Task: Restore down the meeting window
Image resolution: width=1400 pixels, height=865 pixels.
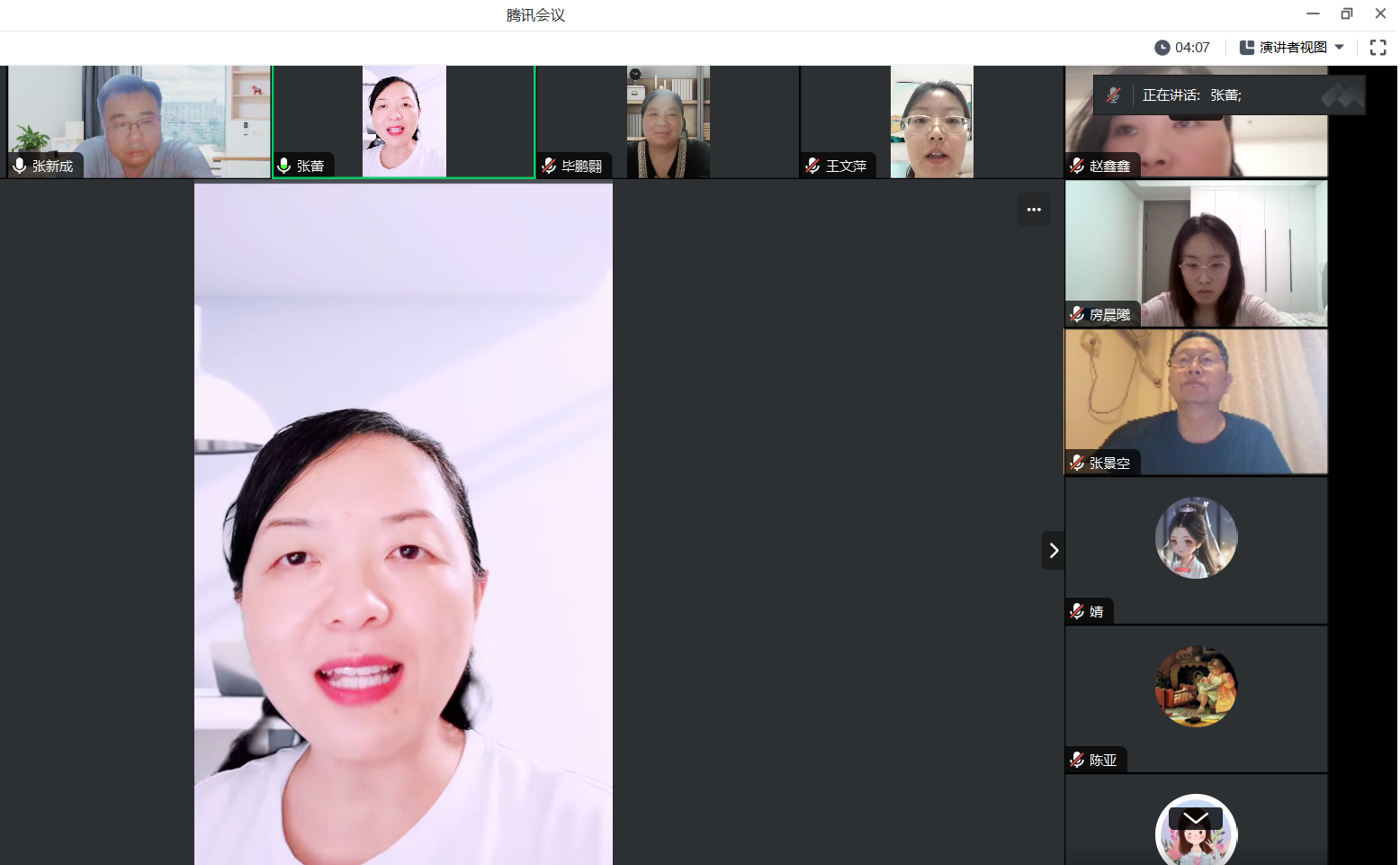Action: click(1346, 14)
